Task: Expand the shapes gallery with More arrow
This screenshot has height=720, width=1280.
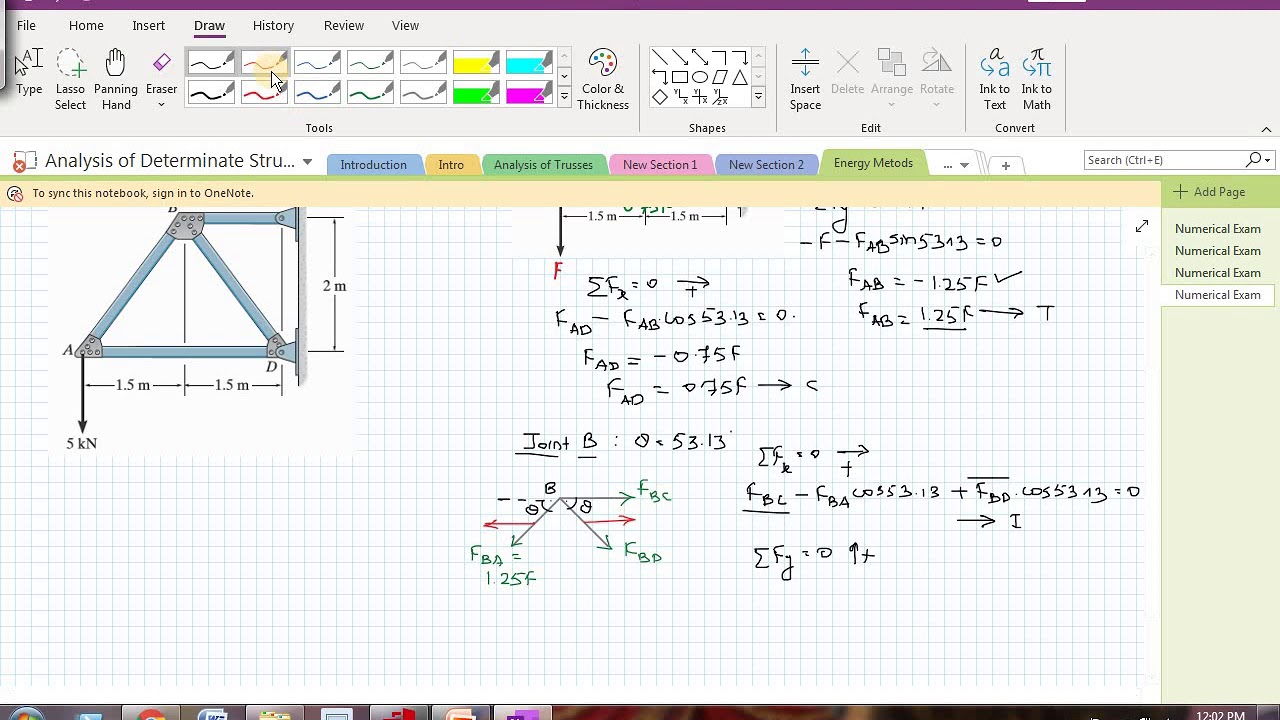Action: tap(758, 97)
